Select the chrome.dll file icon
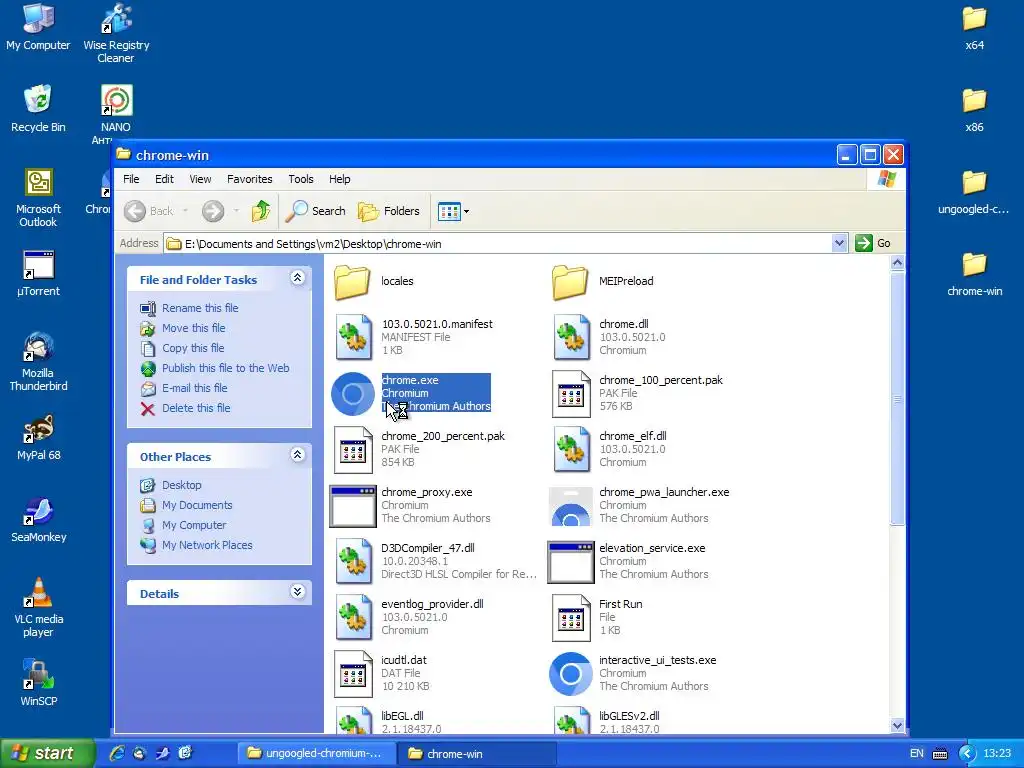Image resolution: width=1024 pixels, height=768 pixels. pos(571,337)
